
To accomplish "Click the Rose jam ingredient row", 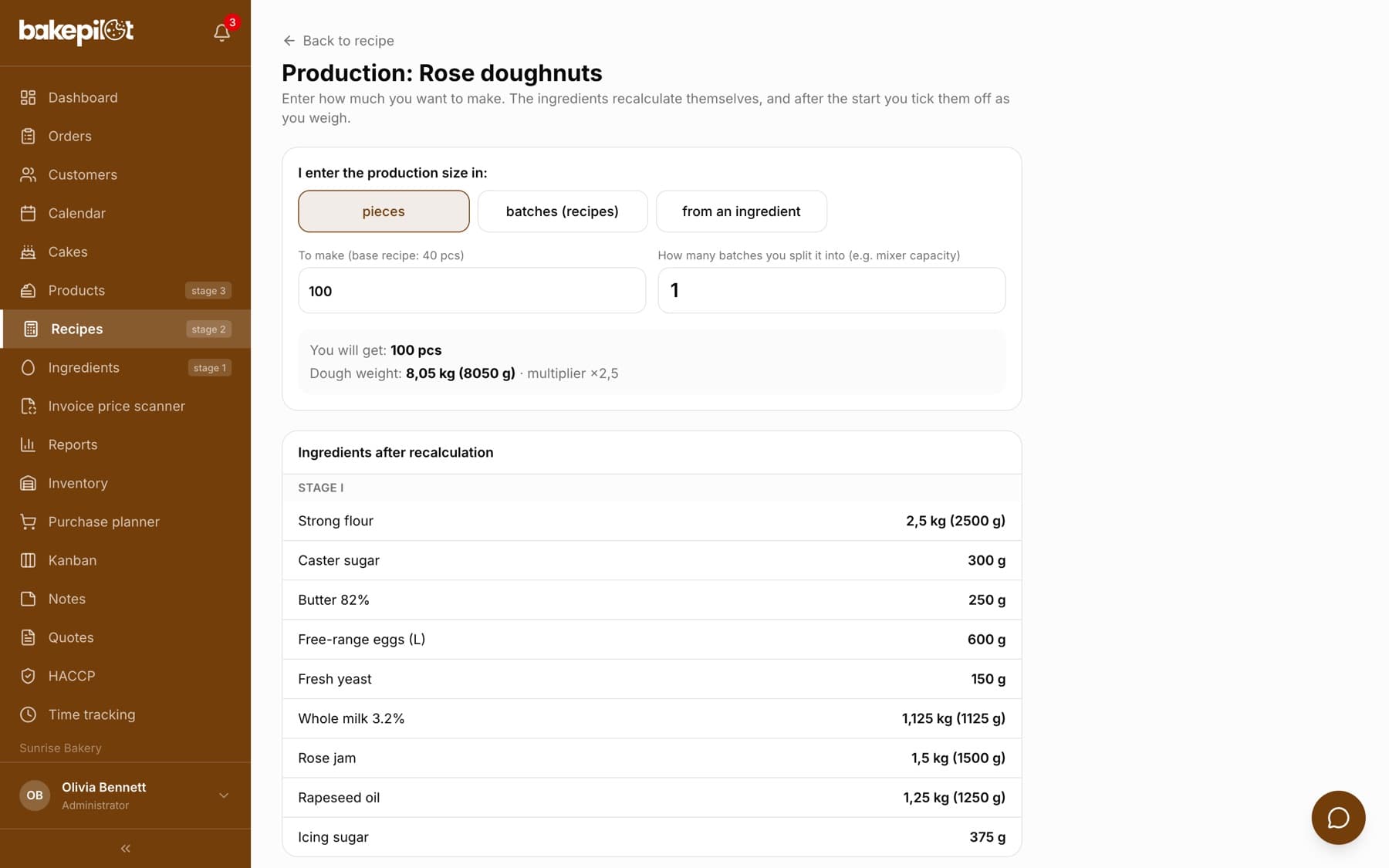I will tap(651, 758).
